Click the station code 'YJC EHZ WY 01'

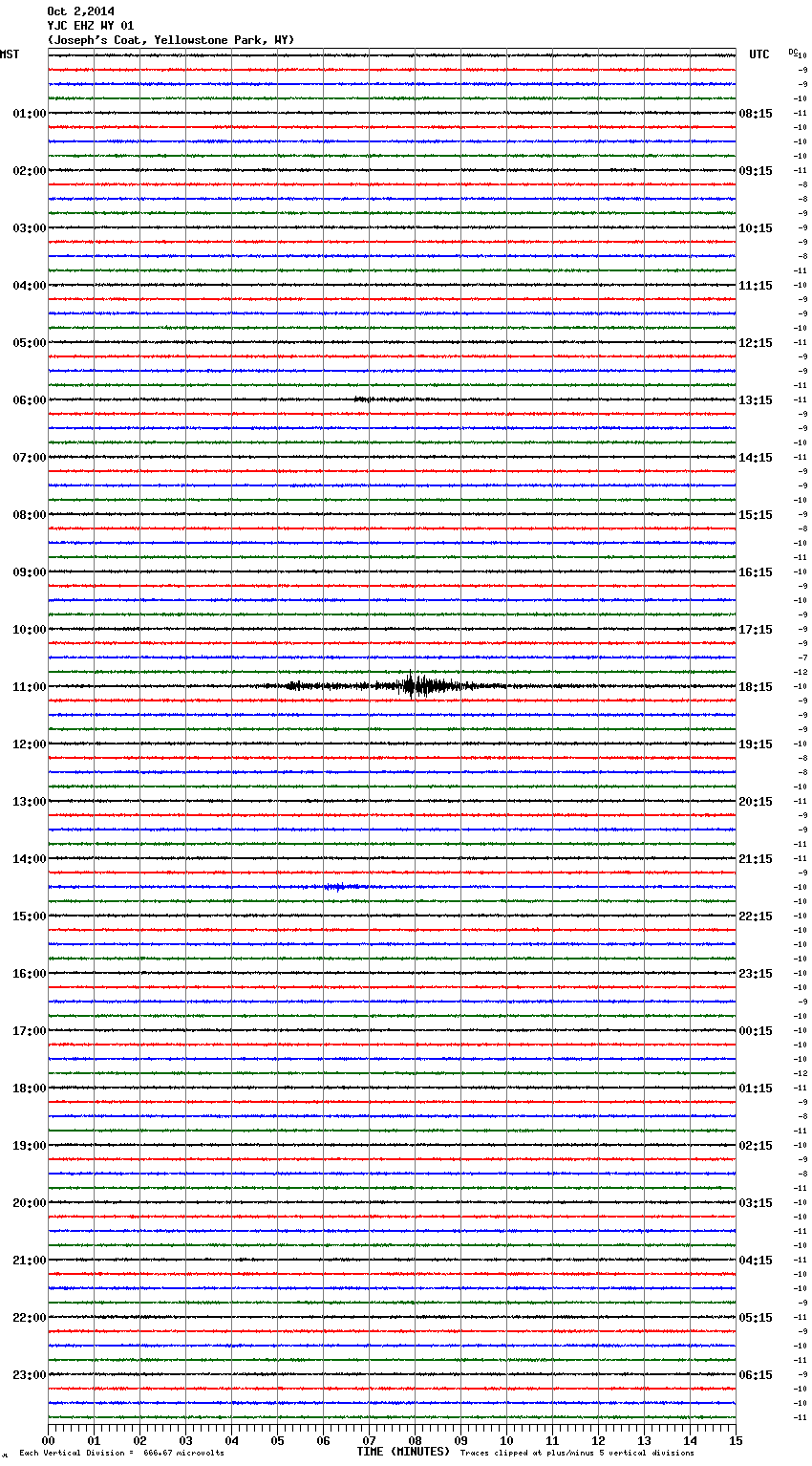pos(91,26)
